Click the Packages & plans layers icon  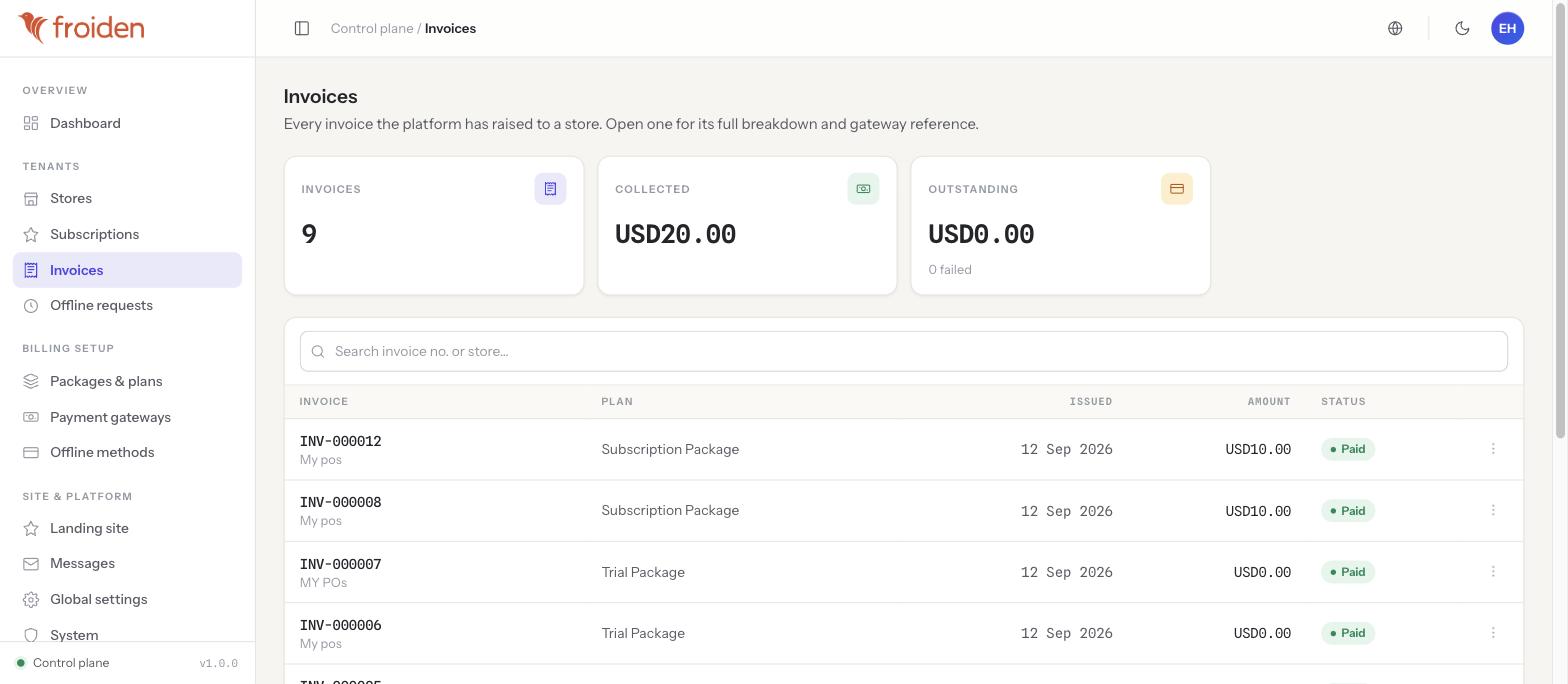click(x=31, y=381)
